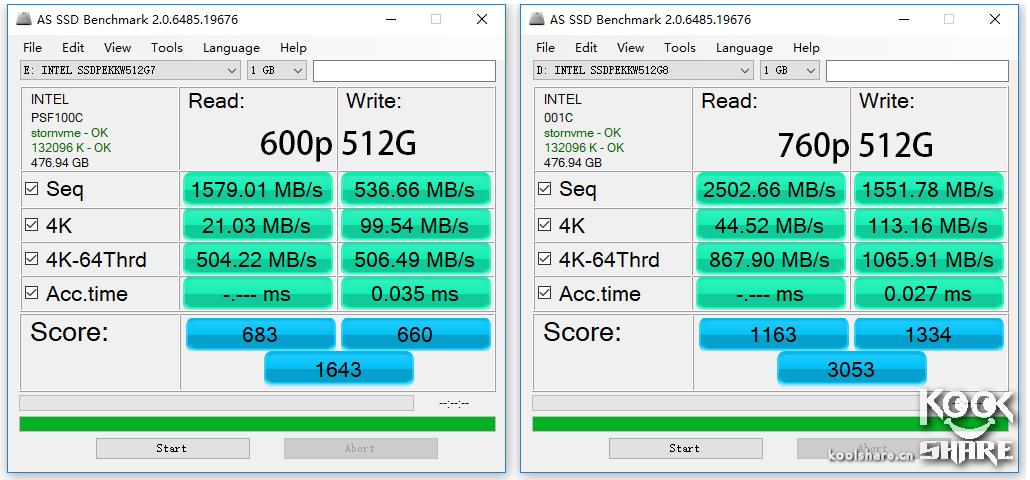1030x480 pixels.
Task: Click the 4K-64Thrd read result 504.22 MB/s
Action: pos(258,259)
